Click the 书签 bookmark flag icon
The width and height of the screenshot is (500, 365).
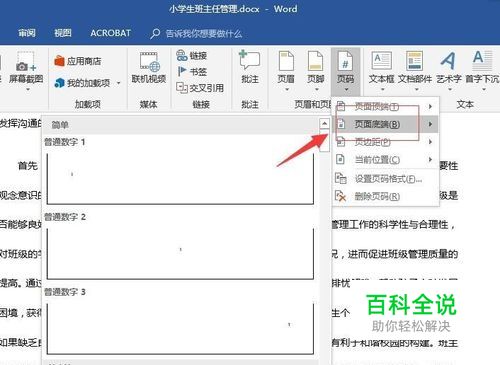[182, 71]
